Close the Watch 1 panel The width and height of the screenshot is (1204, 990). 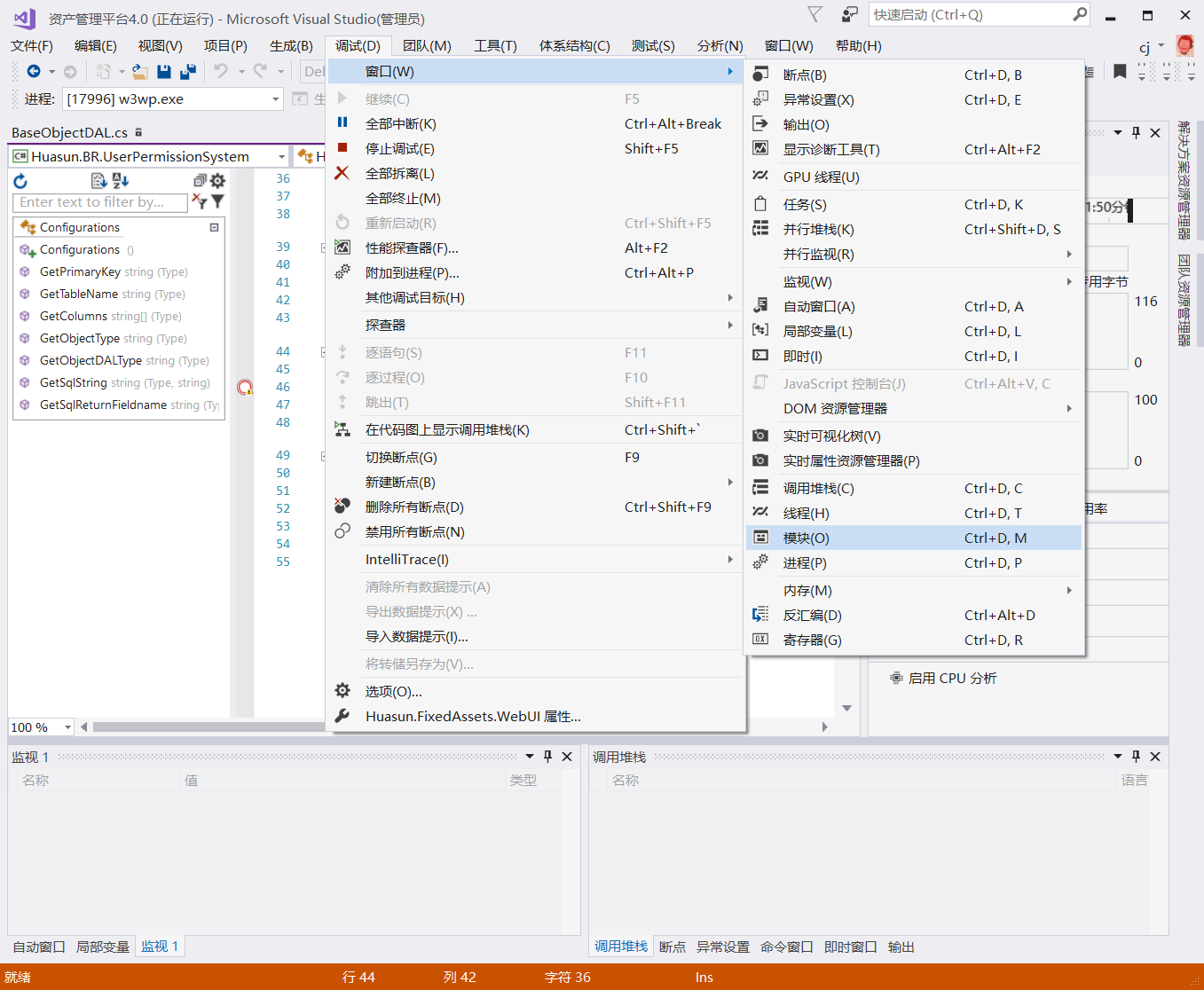point(567,757)
